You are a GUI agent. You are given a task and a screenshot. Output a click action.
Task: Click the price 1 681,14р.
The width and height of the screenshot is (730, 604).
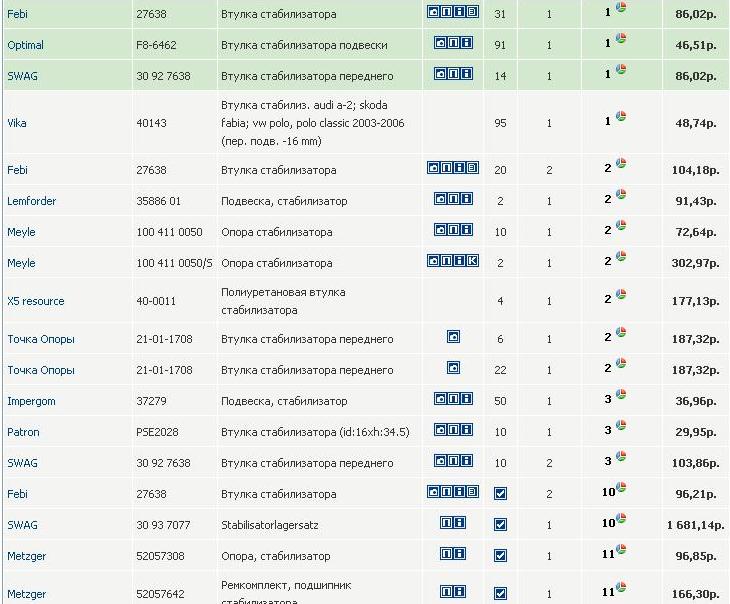tap(696, 525)
